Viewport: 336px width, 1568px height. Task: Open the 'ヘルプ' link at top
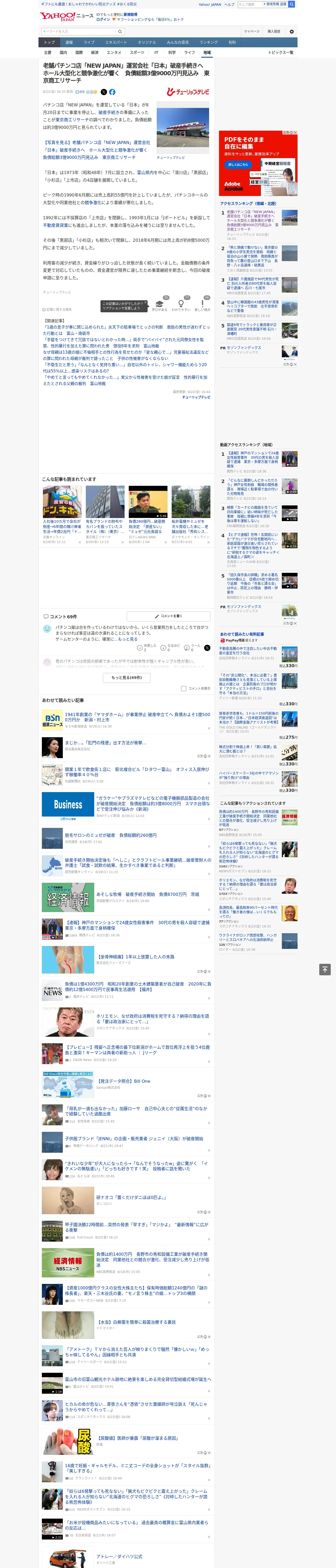(x=229, y=4)
